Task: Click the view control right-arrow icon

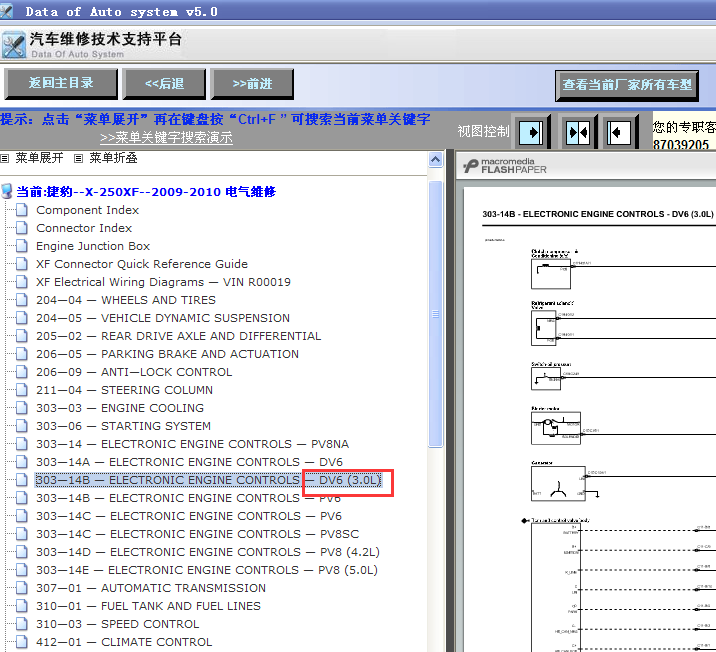Action: pyautogui.click(x=532, y=132)
